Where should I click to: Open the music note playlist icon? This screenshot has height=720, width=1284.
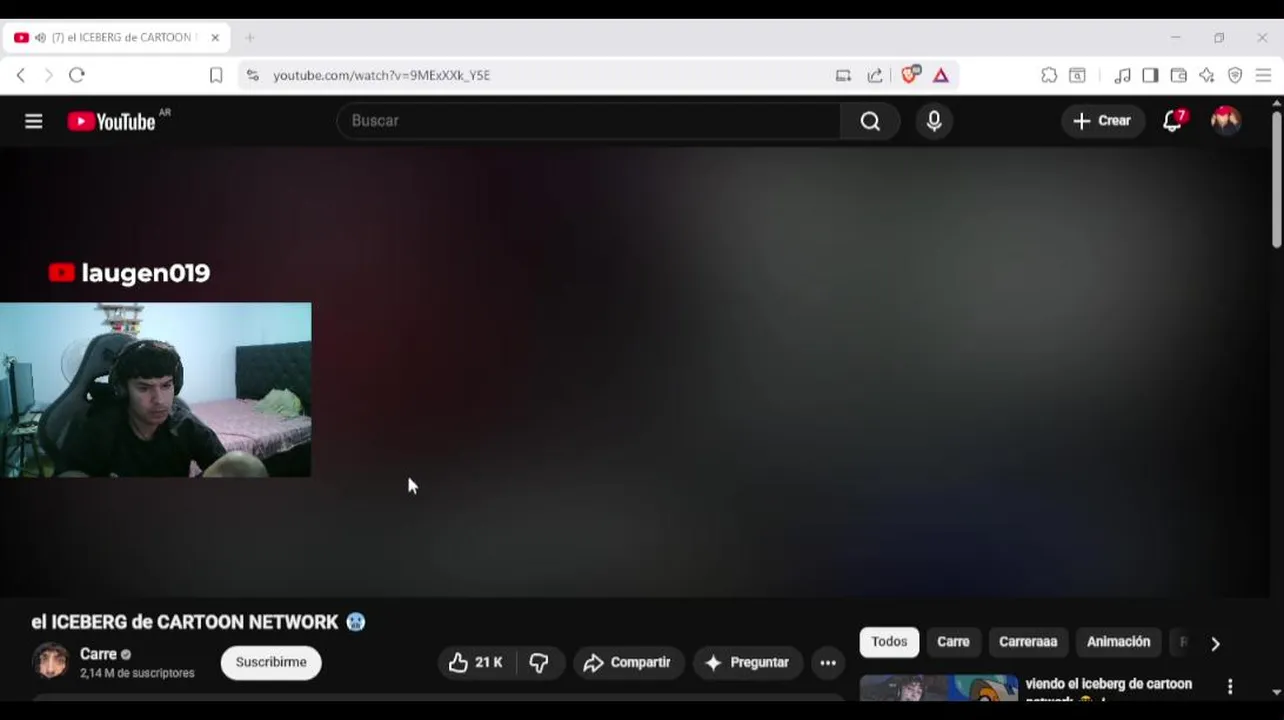(x=1123, y=75)
